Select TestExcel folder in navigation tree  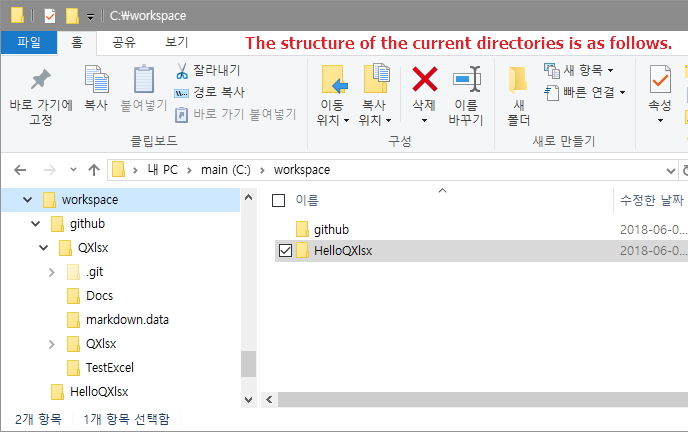point(109,368)
